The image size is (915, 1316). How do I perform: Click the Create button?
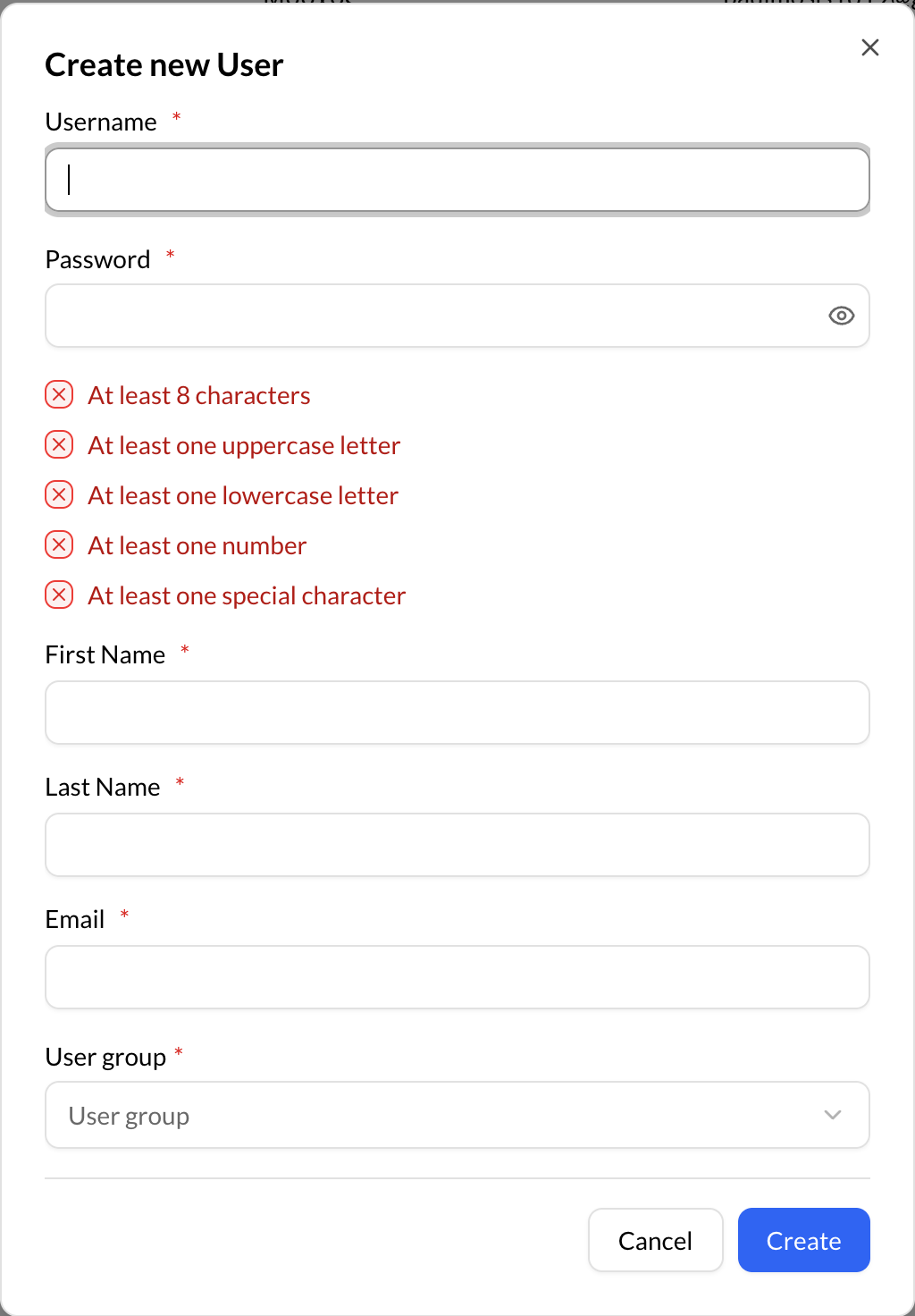point(802,1240)
